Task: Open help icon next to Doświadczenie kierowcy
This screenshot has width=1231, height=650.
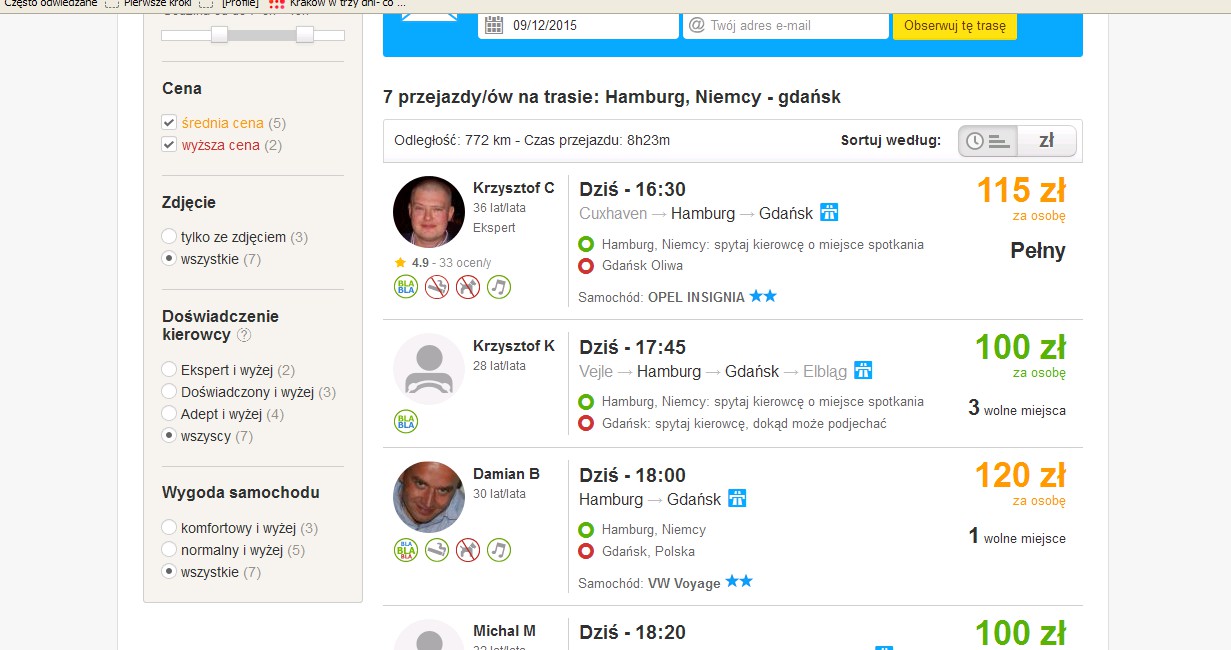Action: (x=244, y=335)
